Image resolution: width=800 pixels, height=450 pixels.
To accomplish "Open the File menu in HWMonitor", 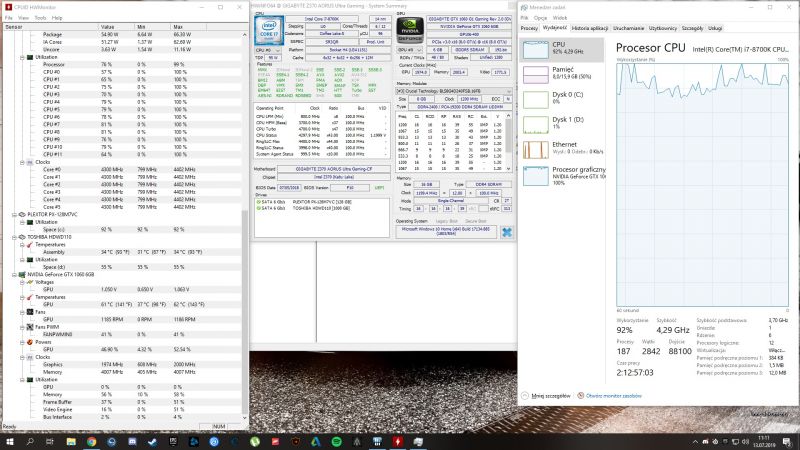I will click(9, 18).
